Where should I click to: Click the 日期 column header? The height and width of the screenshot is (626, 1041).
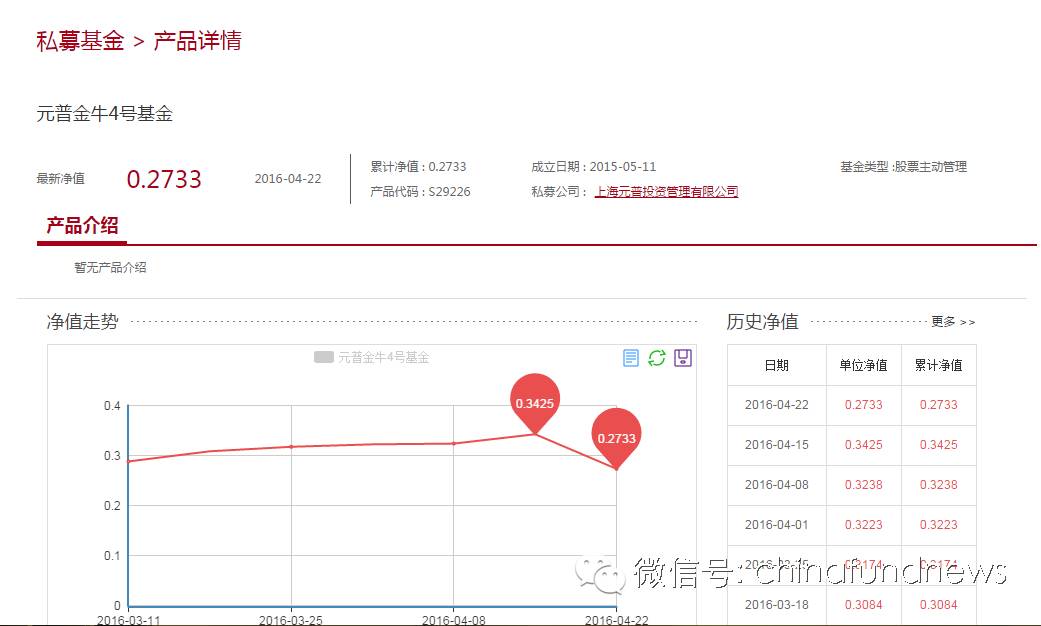tap(777, 365)
